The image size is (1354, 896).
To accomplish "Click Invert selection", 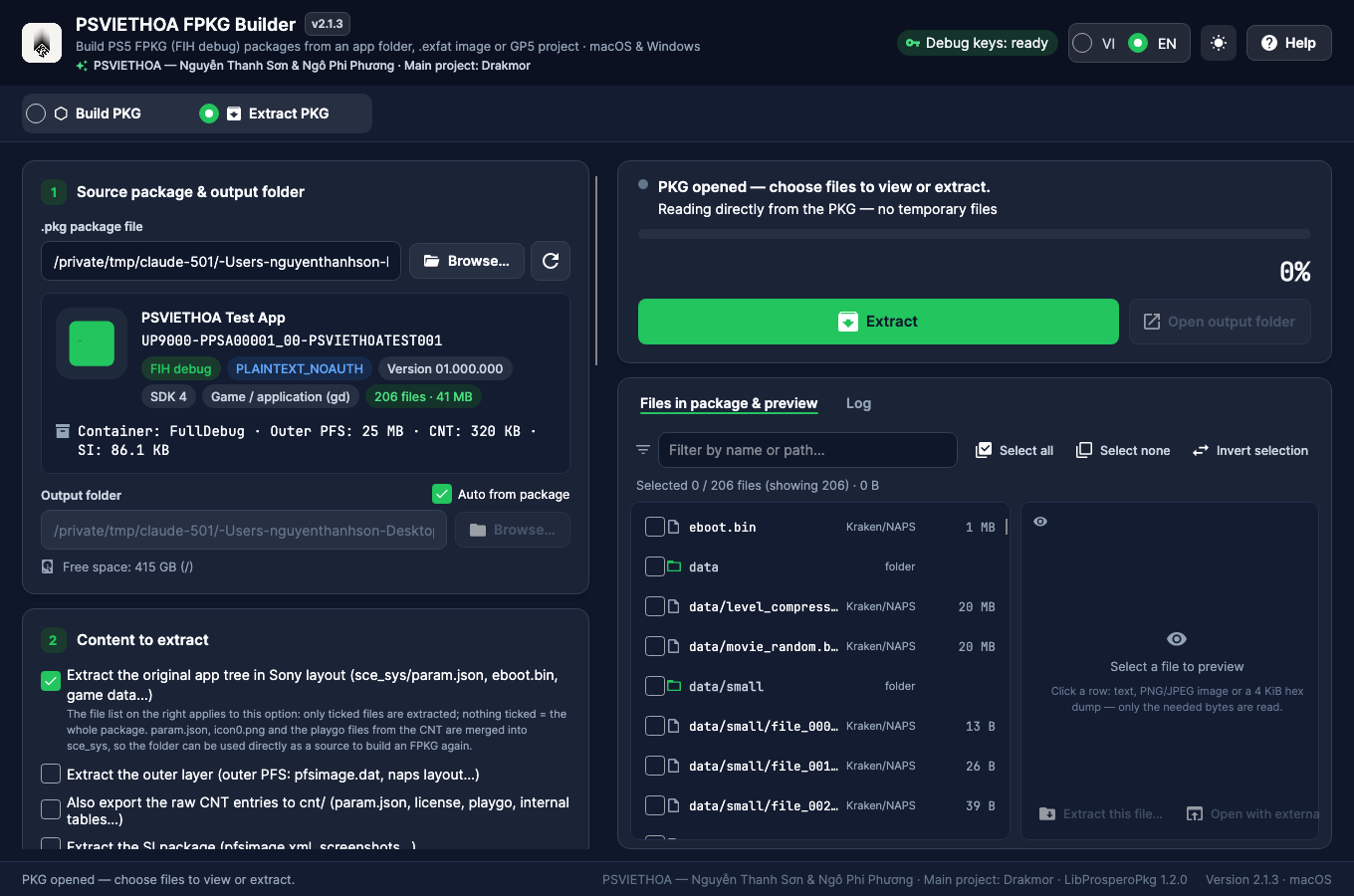I will coord(1250,450).
